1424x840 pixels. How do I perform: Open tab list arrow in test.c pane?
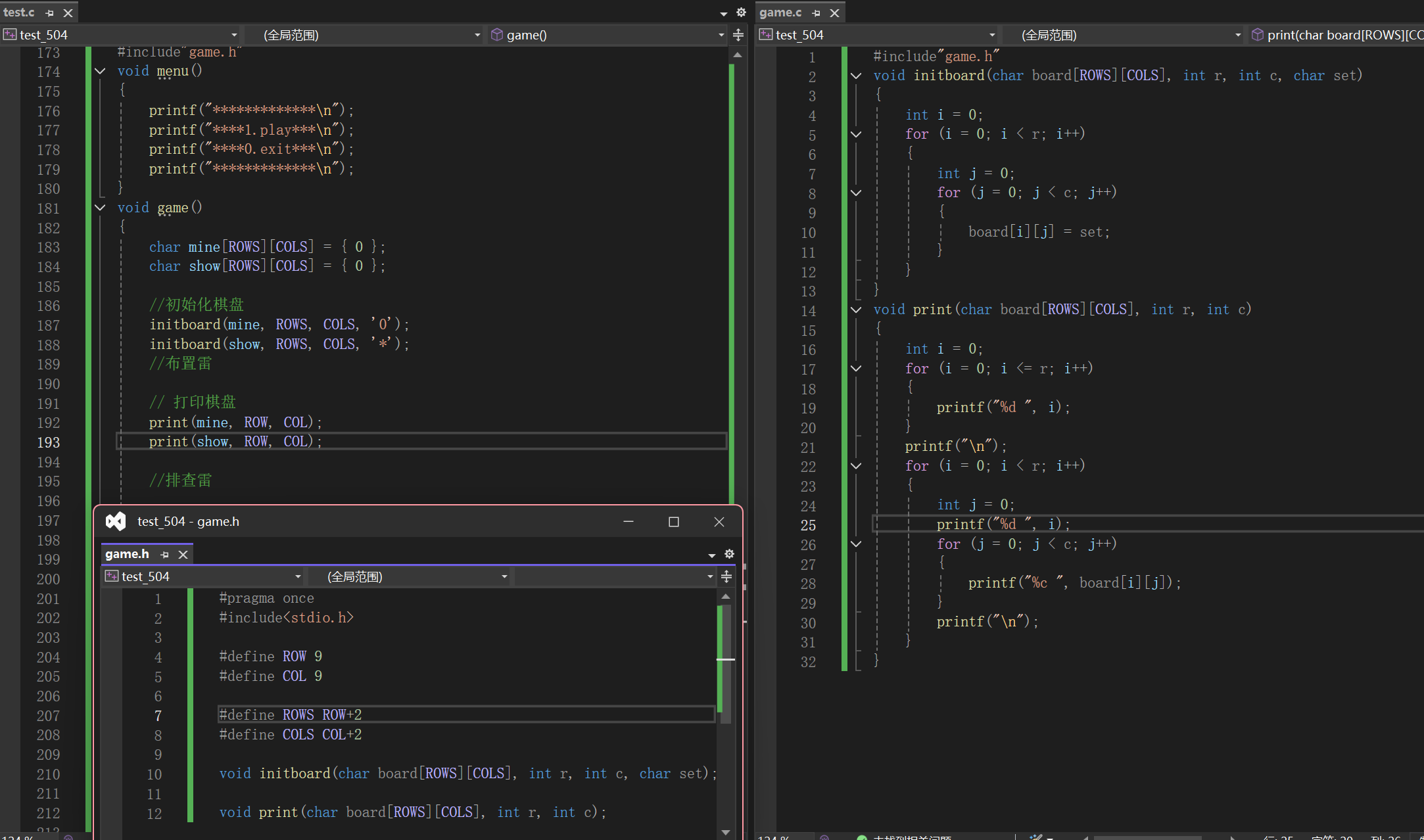723,13
